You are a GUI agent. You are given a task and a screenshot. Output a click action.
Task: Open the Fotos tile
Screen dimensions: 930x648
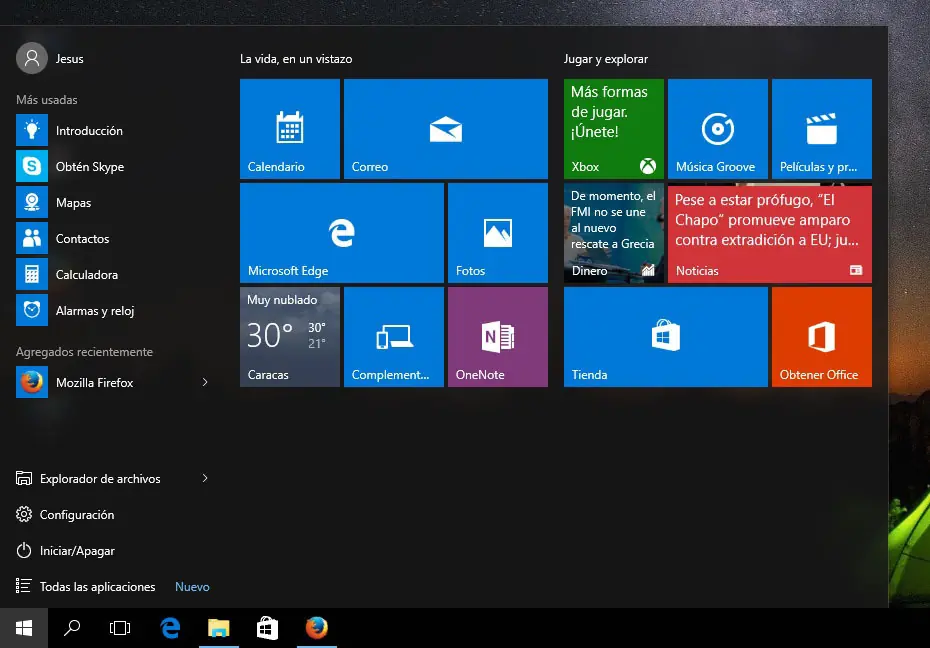coord(497,233)
